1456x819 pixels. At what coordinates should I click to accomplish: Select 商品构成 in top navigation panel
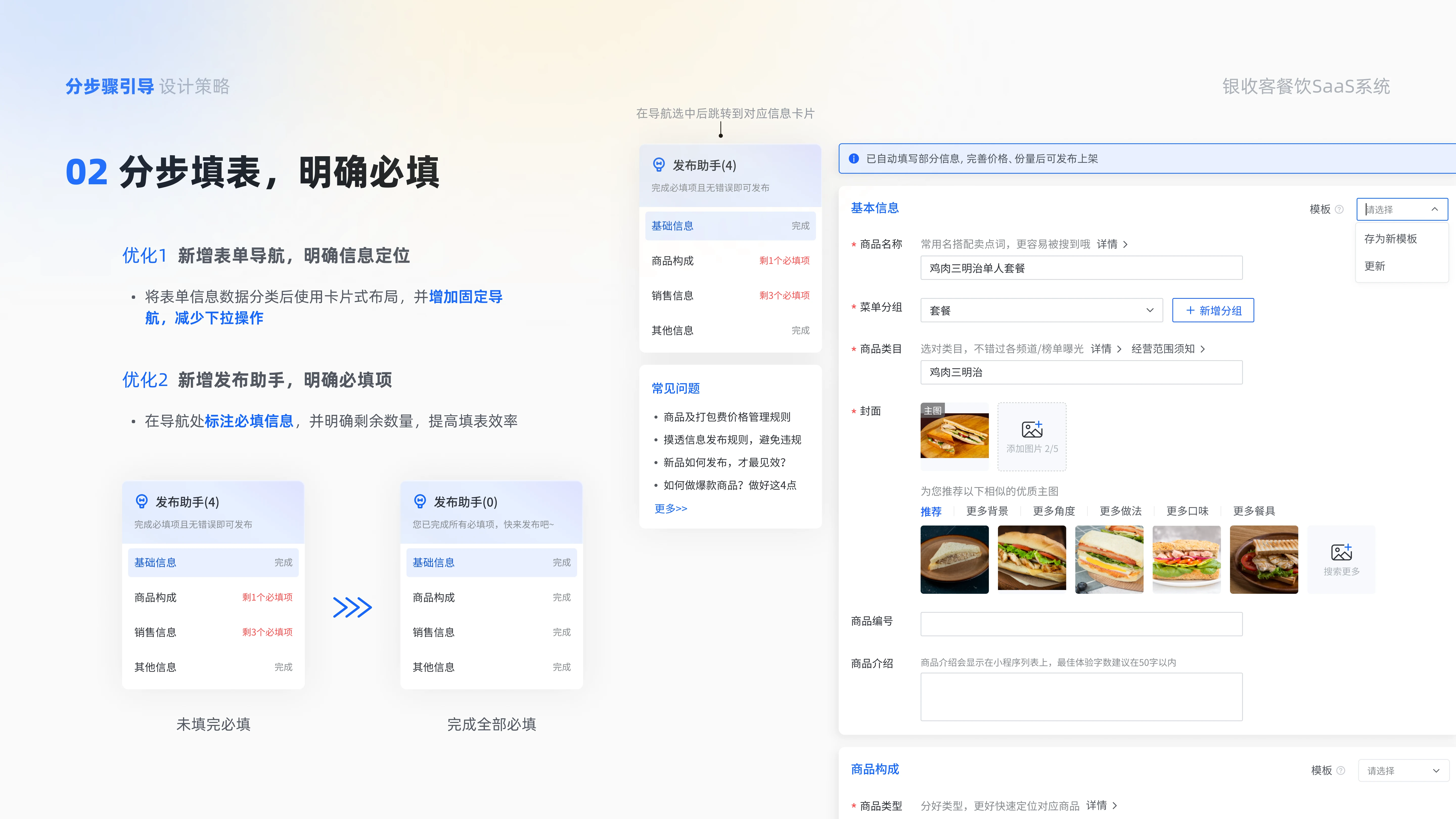pyautogui.click(x=730, y=261)
